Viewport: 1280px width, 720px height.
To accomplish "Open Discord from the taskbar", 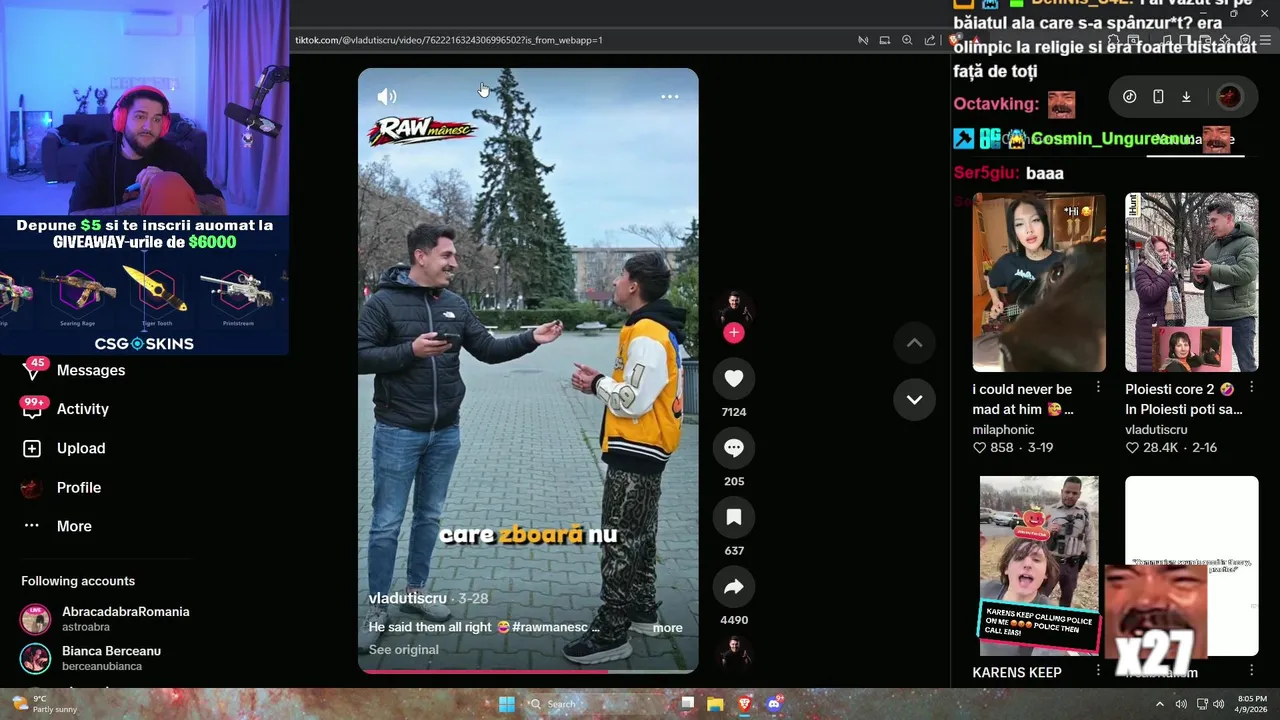I will click(773, 704).
